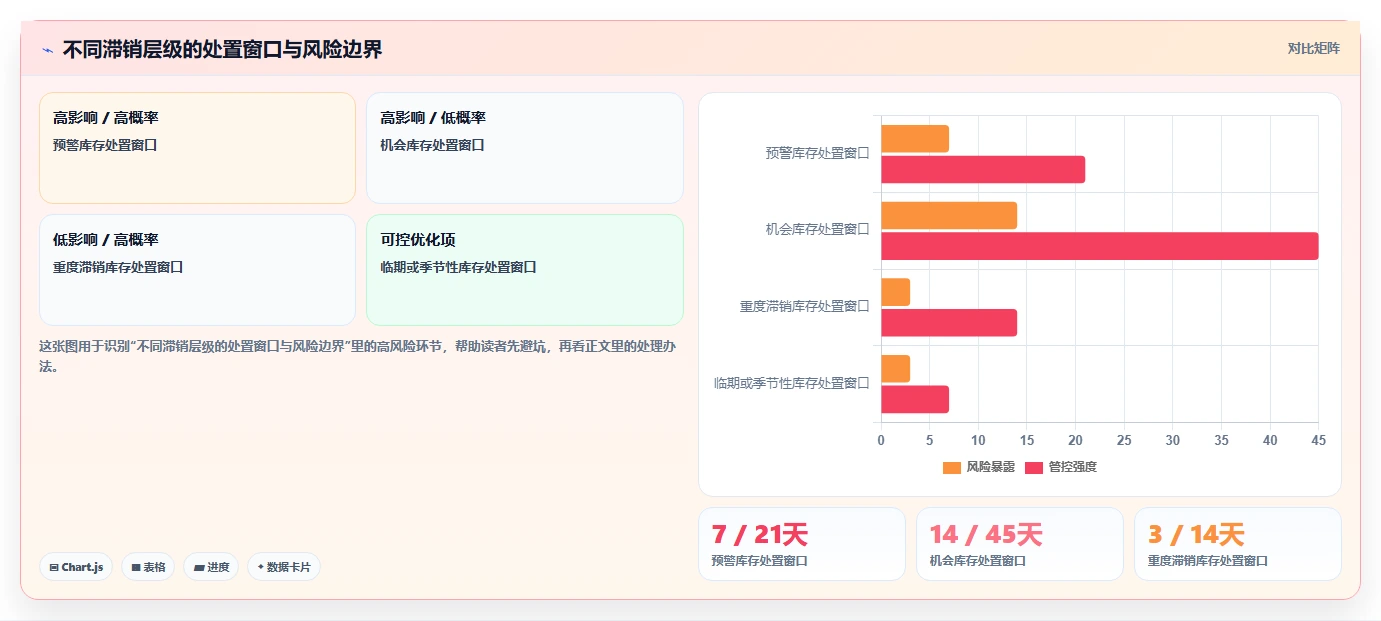Open the 3 / 14天 data card
The image size is (1381, 621).
point(1238,544)
